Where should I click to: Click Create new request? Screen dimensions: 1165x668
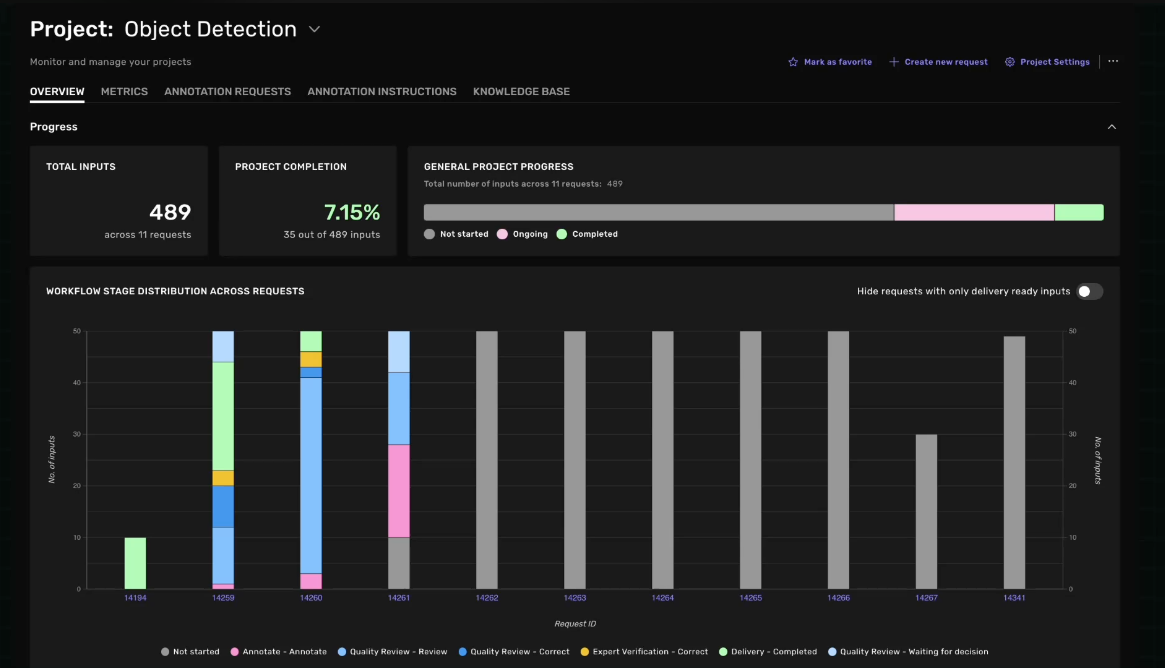[946, 62]
